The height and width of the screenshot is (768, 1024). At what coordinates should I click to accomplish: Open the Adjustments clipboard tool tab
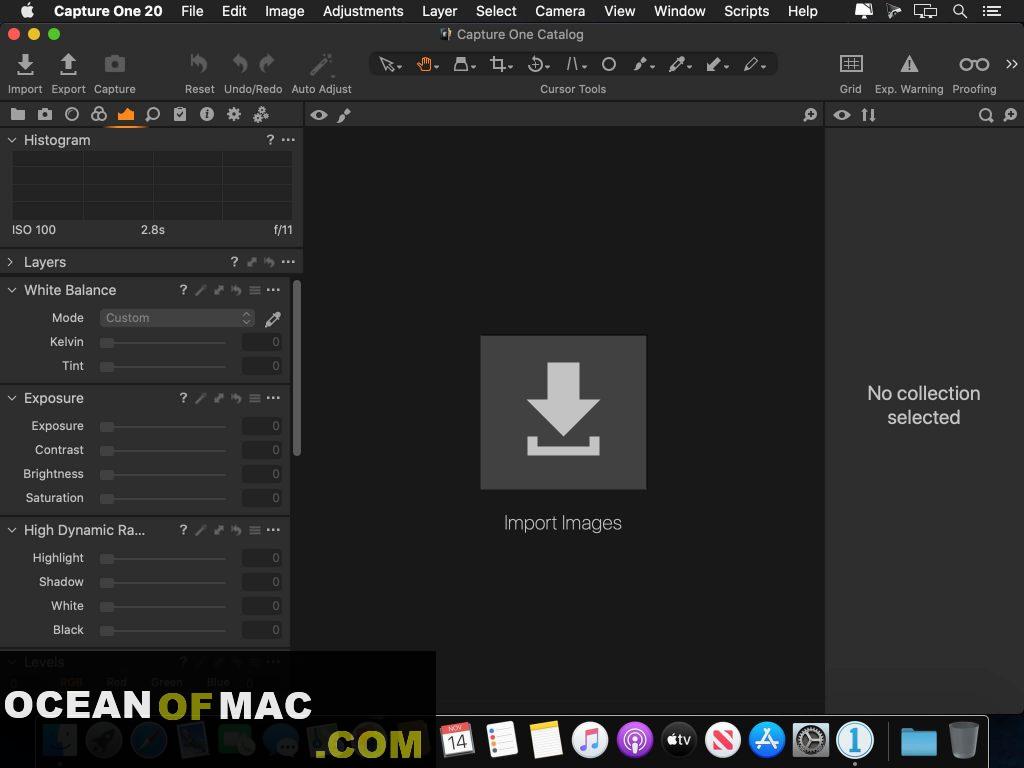(180, 115)
